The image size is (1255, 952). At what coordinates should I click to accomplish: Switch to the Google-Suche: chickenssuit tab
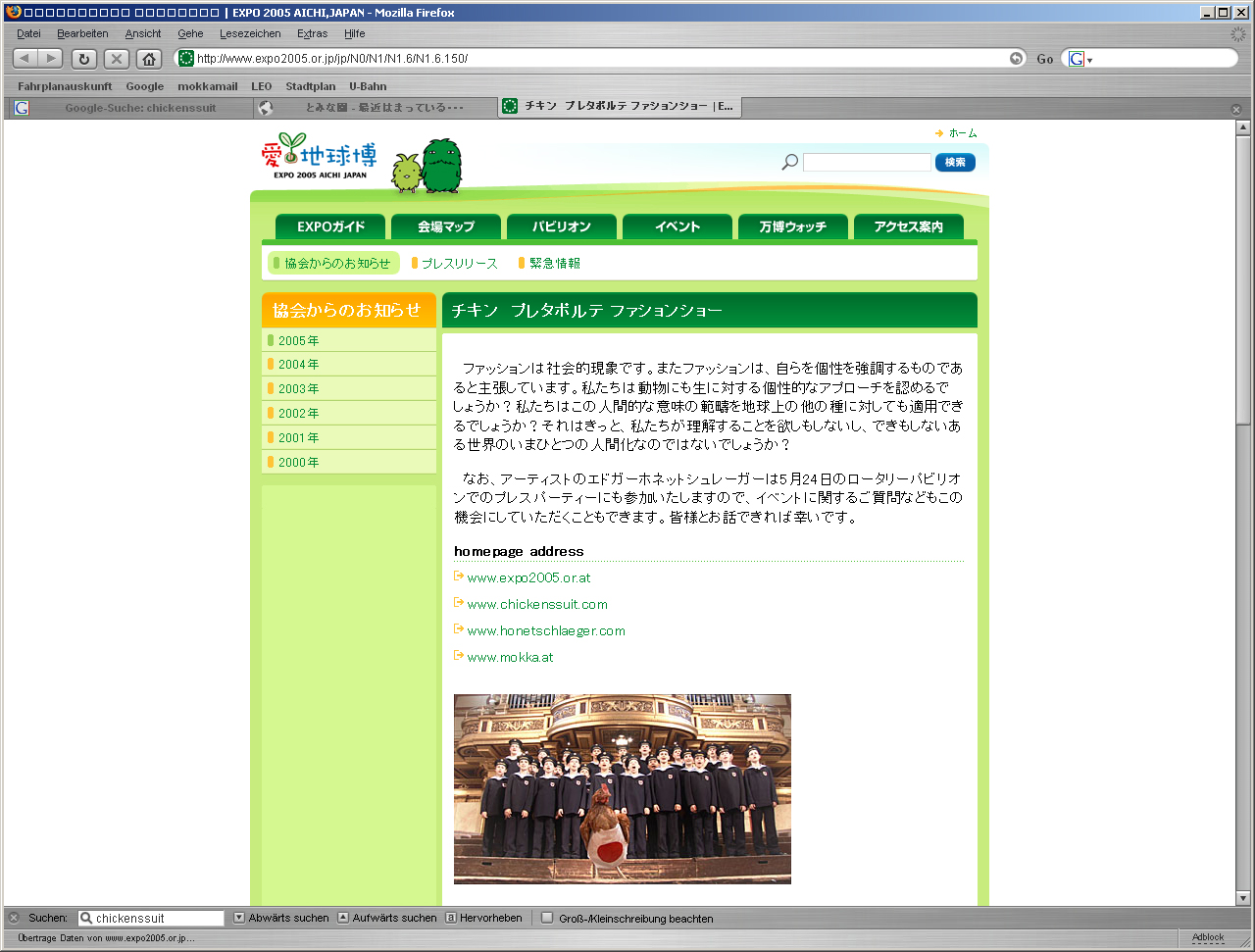130,108
